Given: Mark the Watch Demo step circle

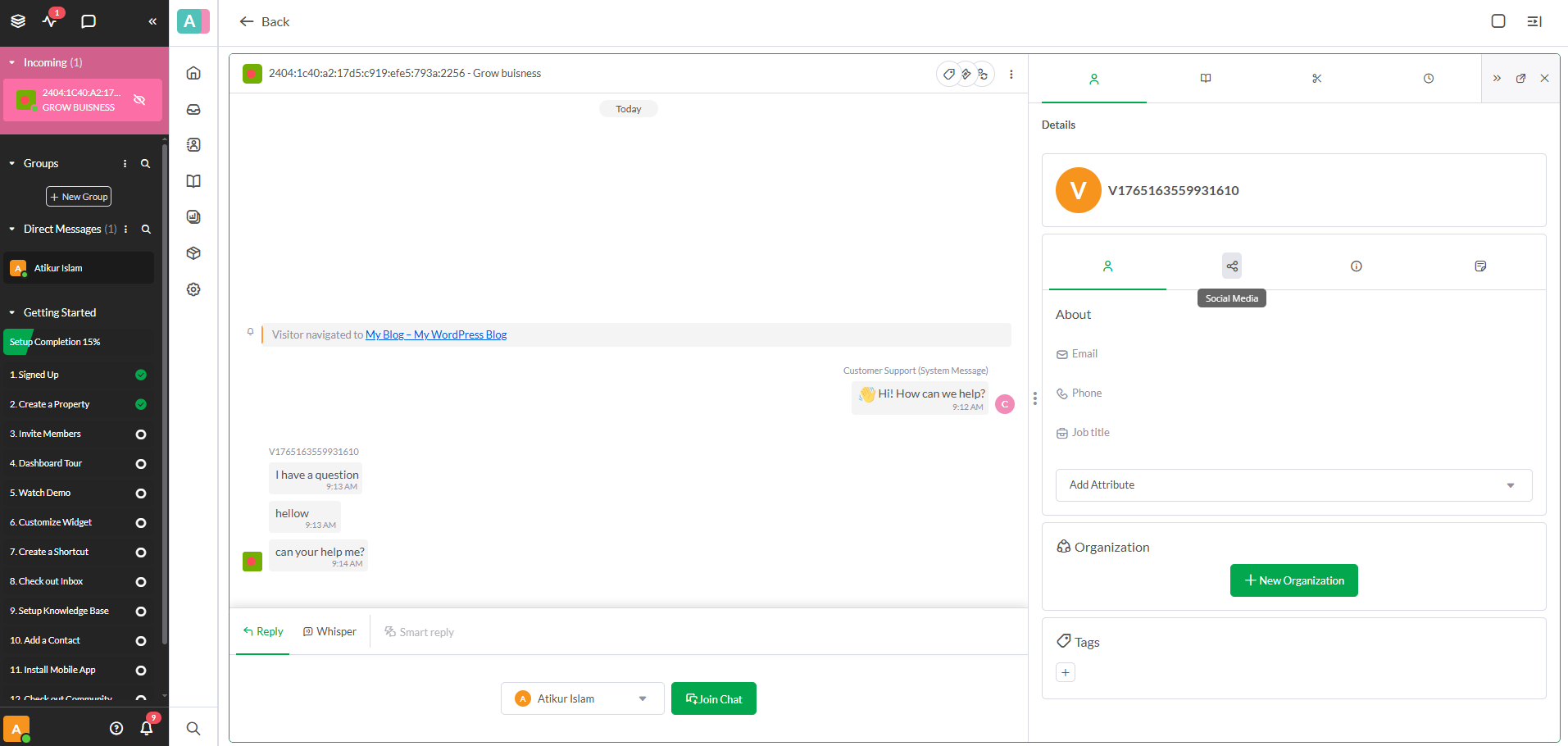Looking at the screenshot, I should (x=141, y=494).
